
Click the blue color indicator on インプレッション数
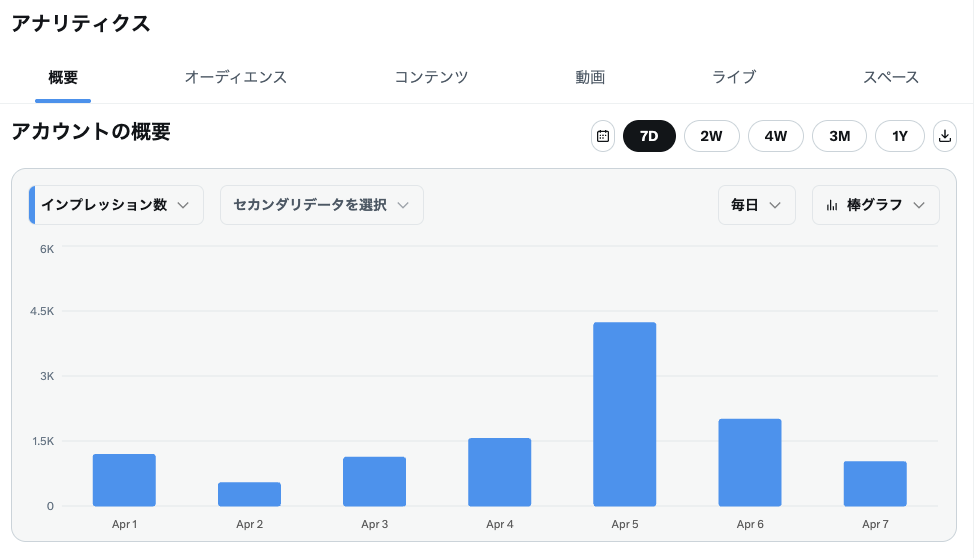click(x=32, y=205)
